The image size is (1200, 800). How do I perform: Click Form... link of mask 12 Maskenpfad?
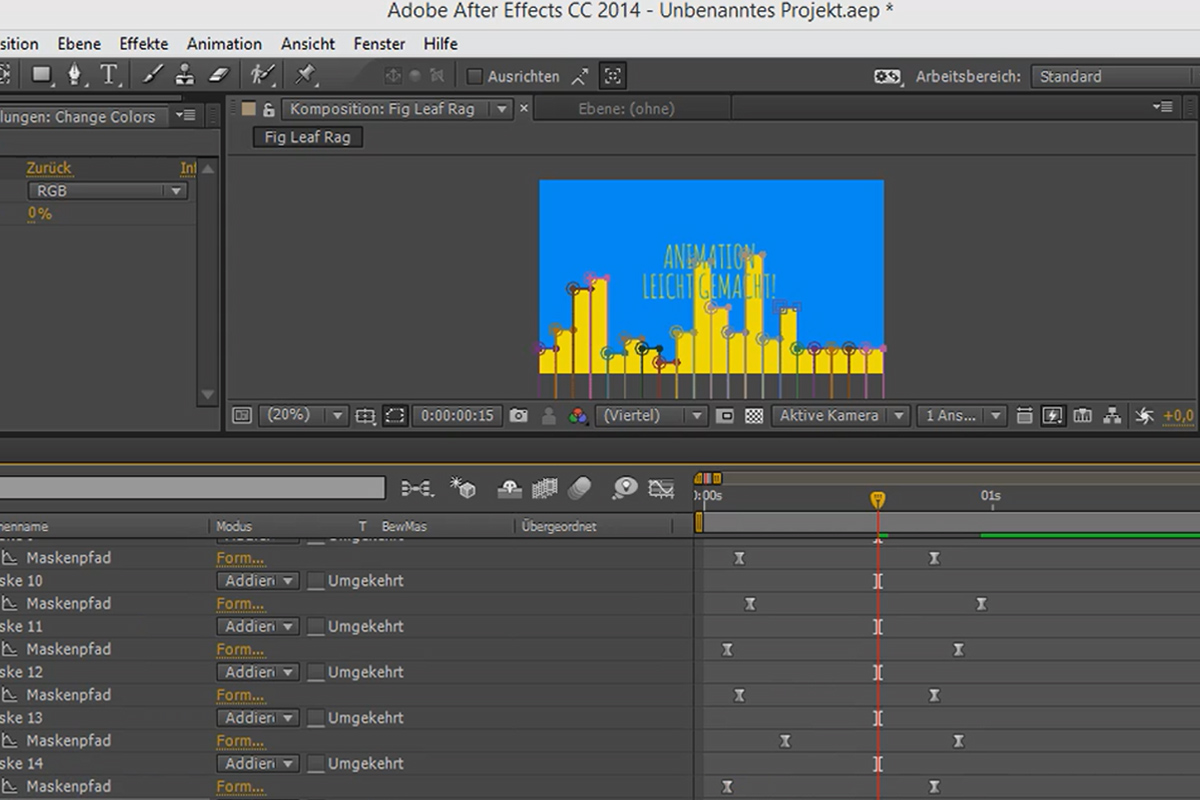click(x=240, y=695)
